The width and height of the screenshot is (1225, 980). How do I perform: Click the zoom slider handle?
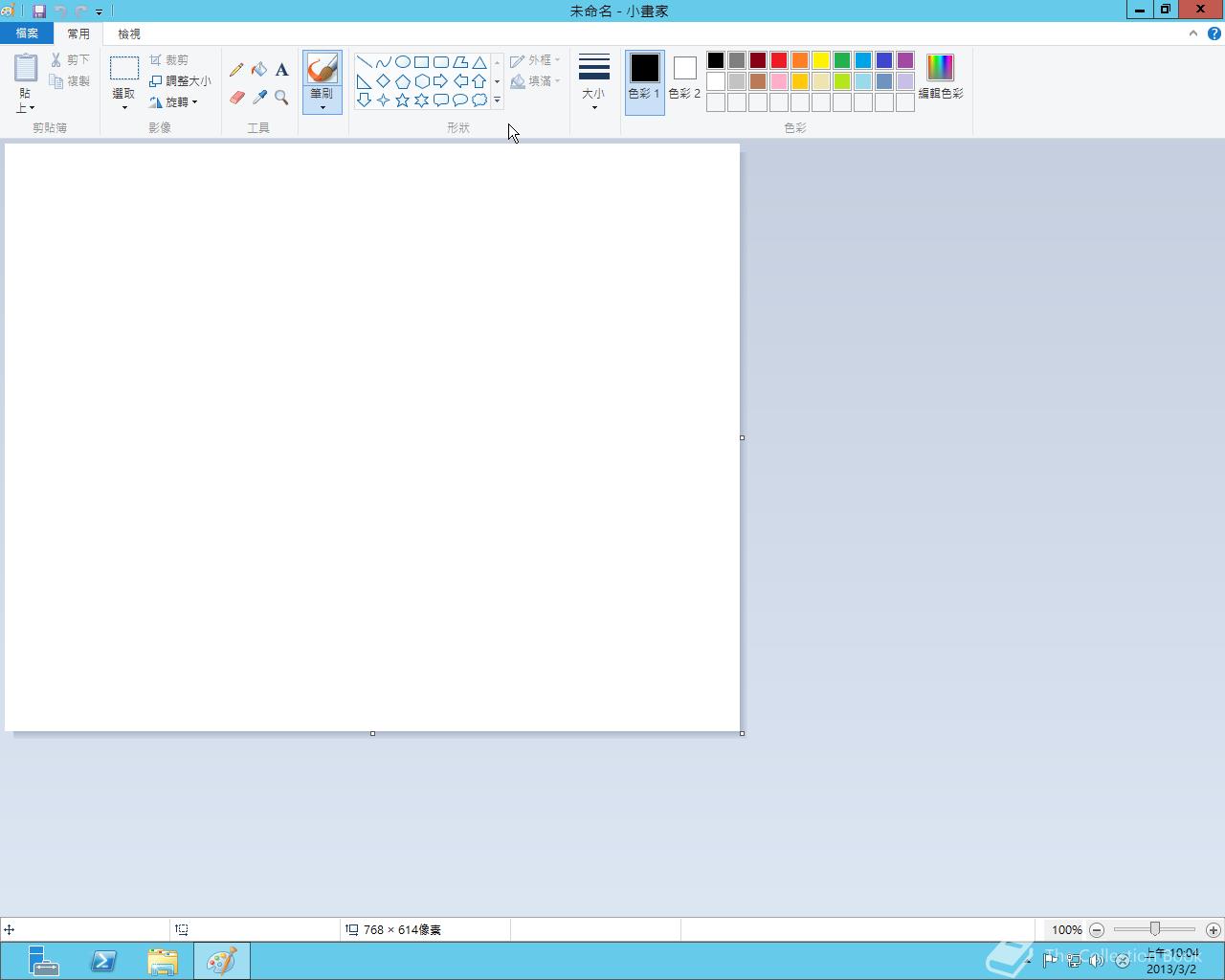[x=1155, y=929]
